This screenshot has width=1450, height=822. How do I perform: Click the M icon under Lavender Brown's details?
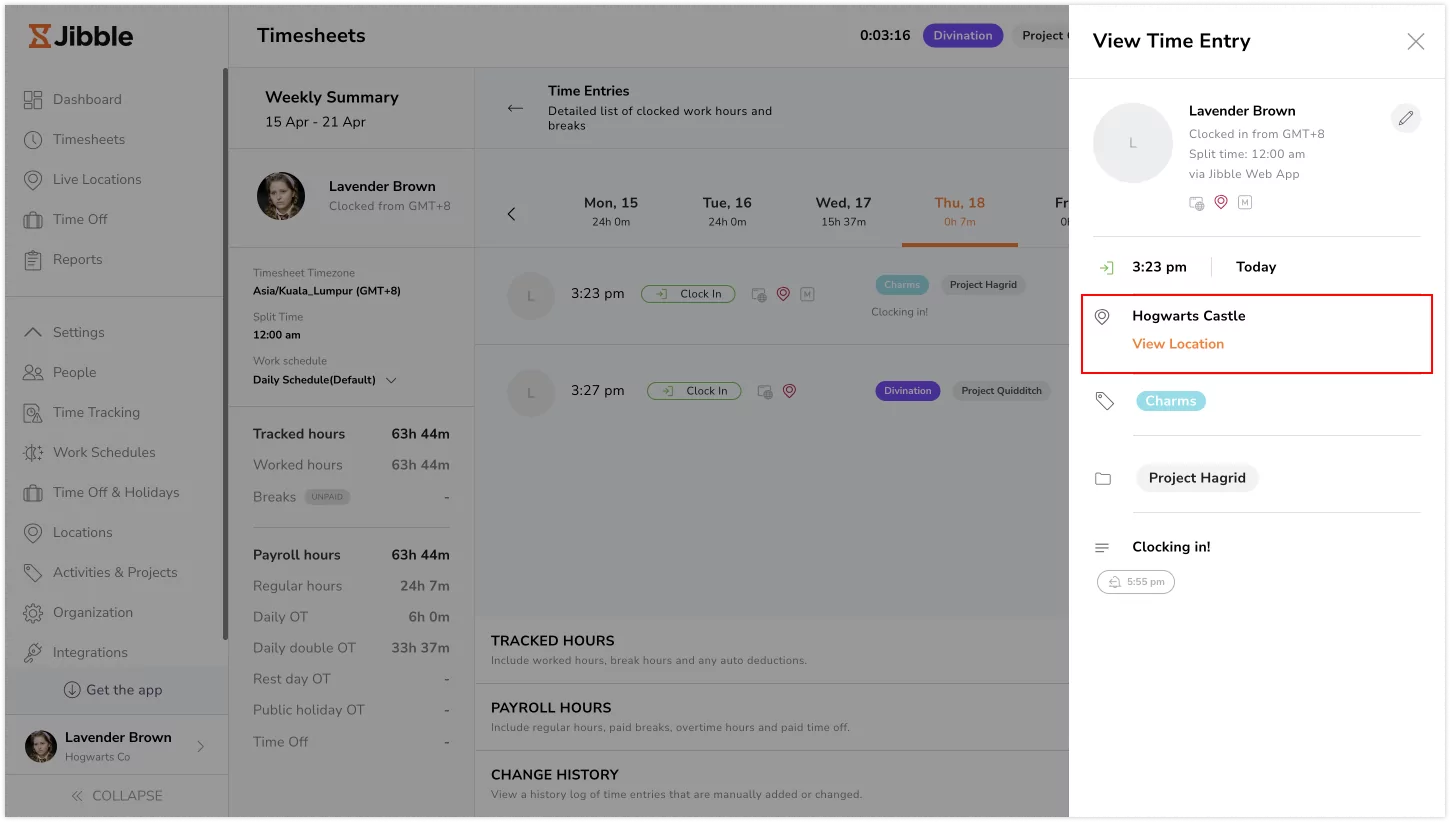1245,202
